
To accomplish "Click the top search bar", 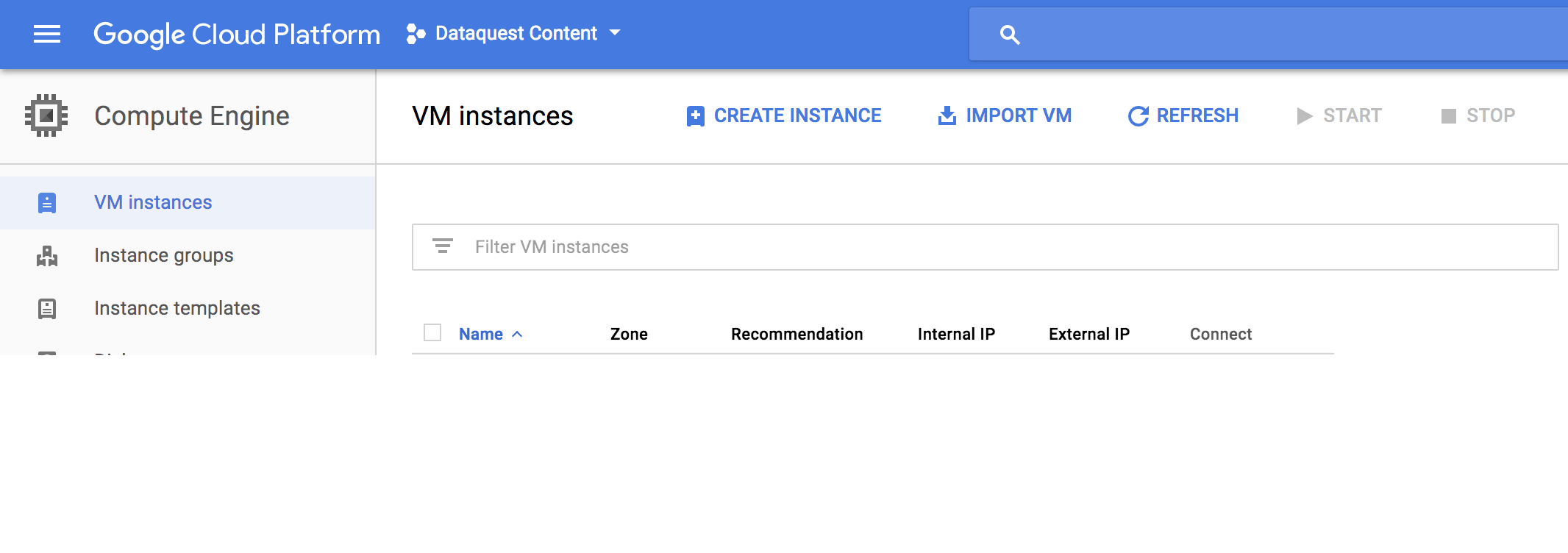I will pos(1287,35).
